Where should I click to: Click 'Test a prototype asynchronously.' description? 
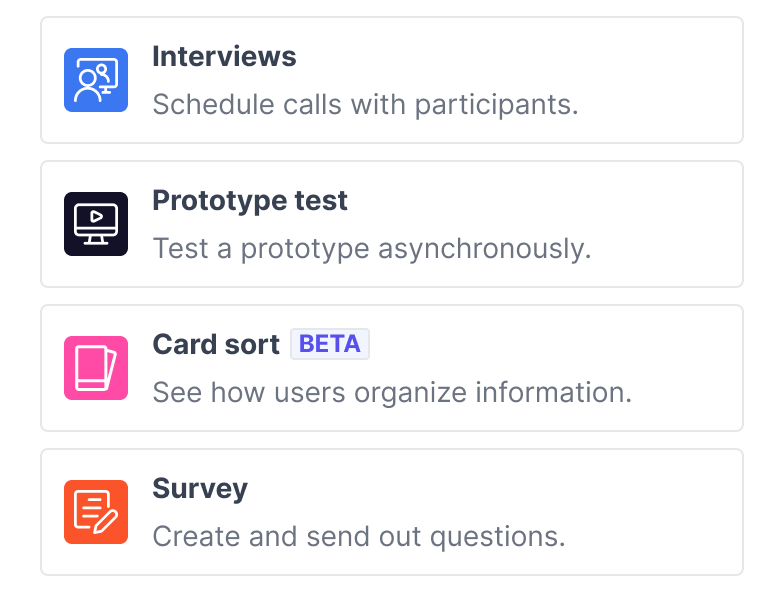[x=372, y=248]
